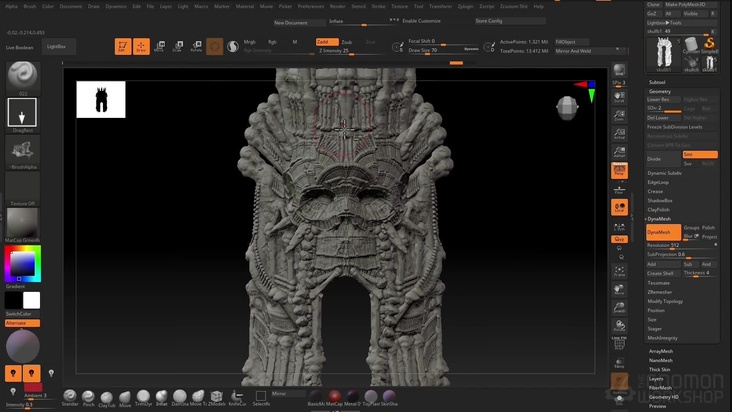Toggle Local symmetry button
The width and height of the screenshot is (732, 412).
point(619,207)
